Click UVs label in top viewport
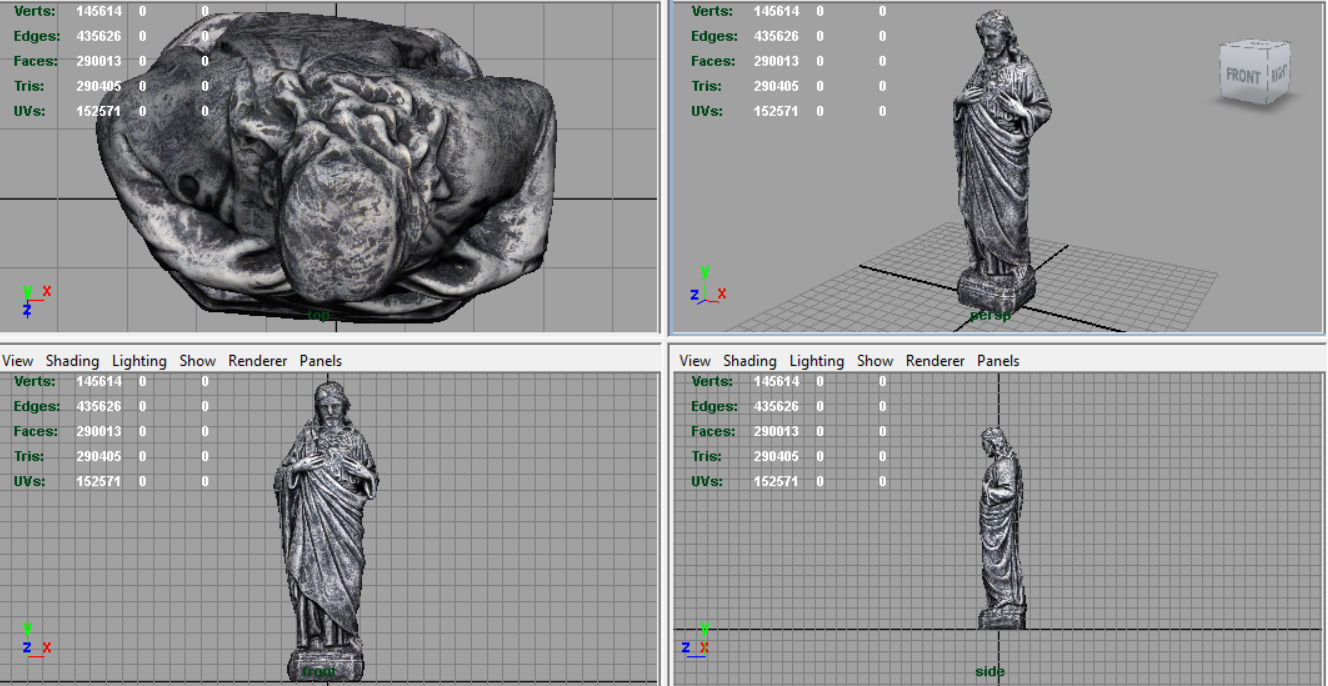The width and height of the screenshot is (1328, 686). pyautogui.click(x=31, y=111)
